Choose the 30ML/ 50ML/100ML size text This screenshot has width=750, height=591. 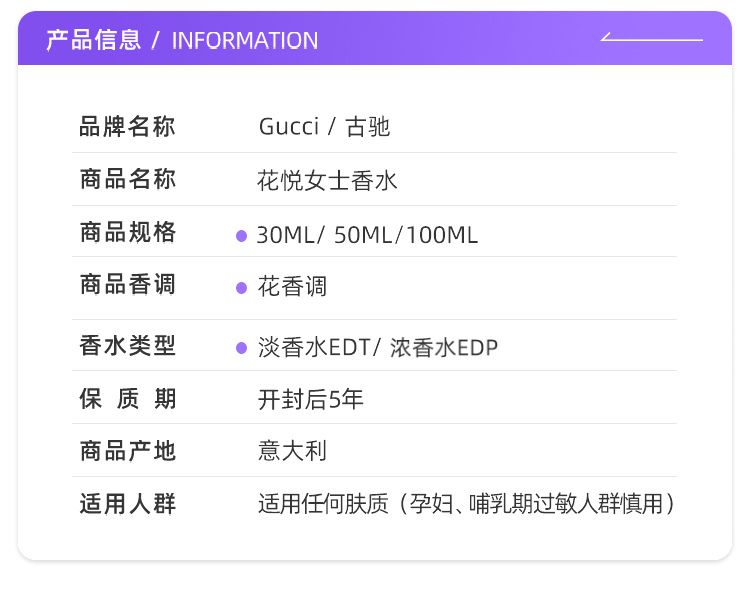[367, 236]
